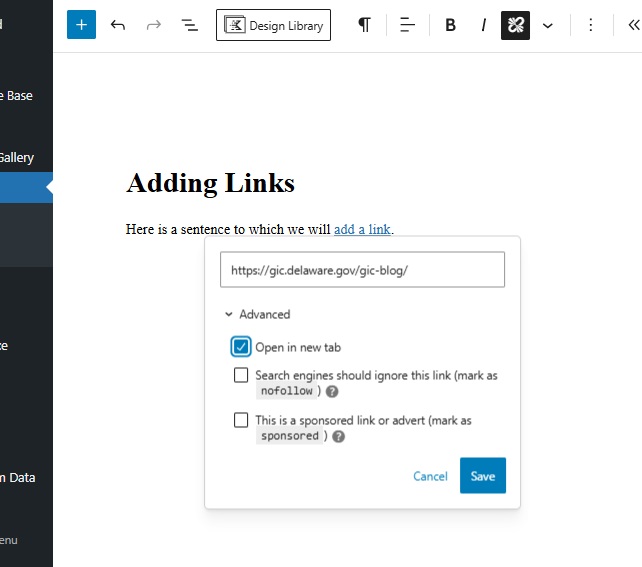Open the document overview list view

189,25
